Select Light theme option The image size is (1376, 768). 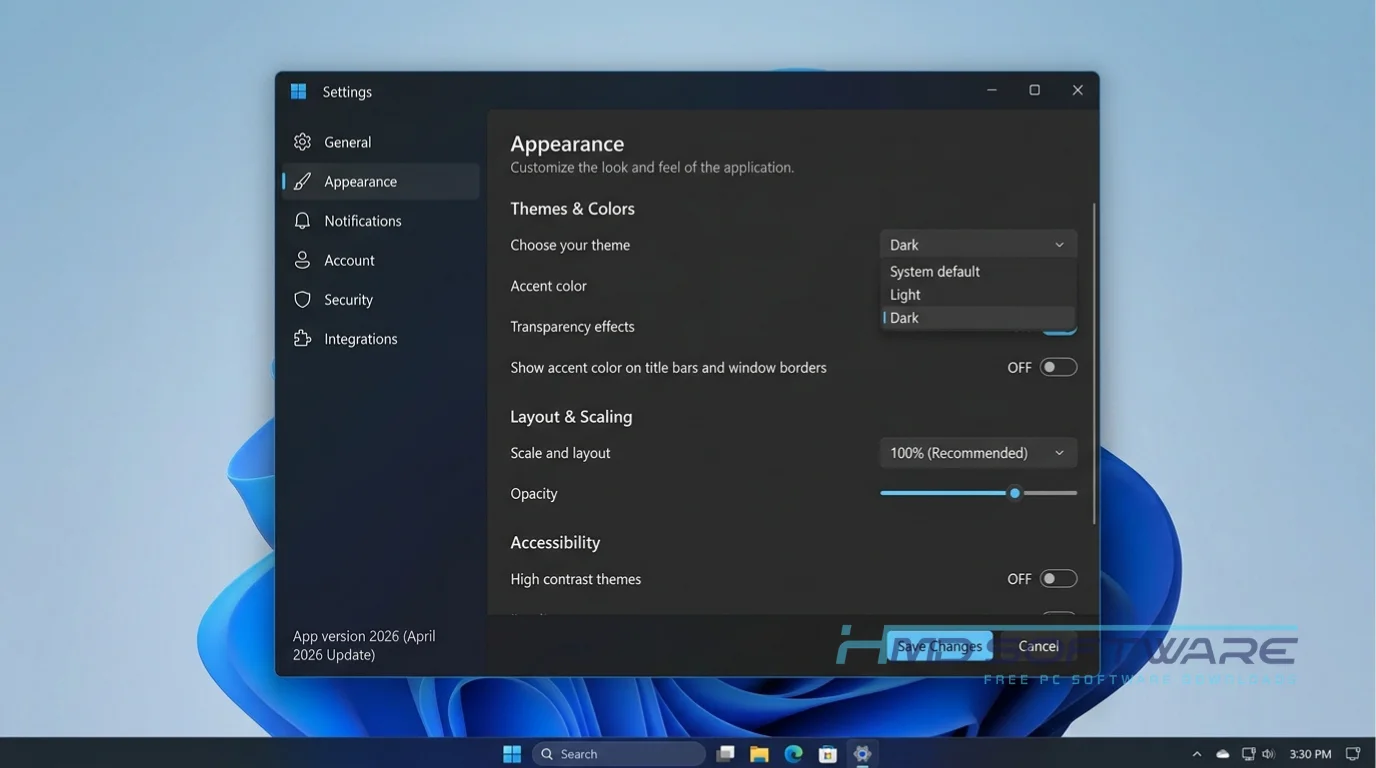(978, 295)
